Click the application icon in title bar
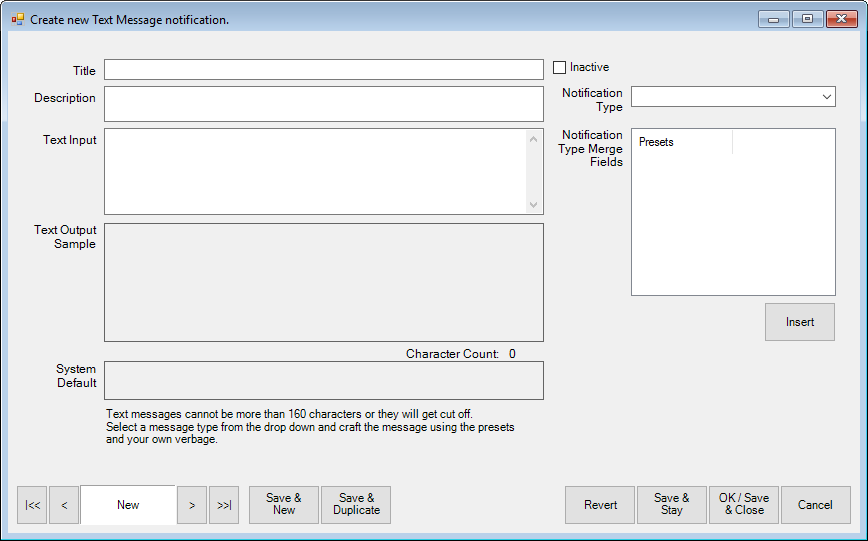868x541 pixels. click(18, 19)
